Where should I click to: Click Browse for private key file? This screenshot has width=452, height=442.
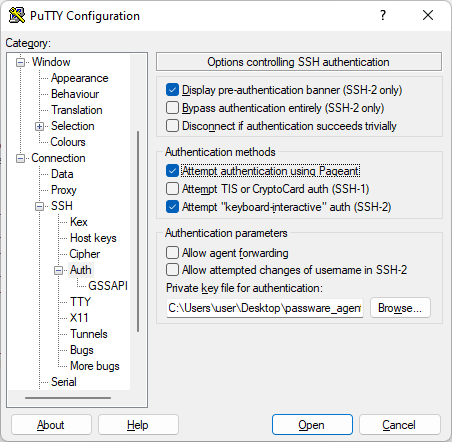coord(400,308)
